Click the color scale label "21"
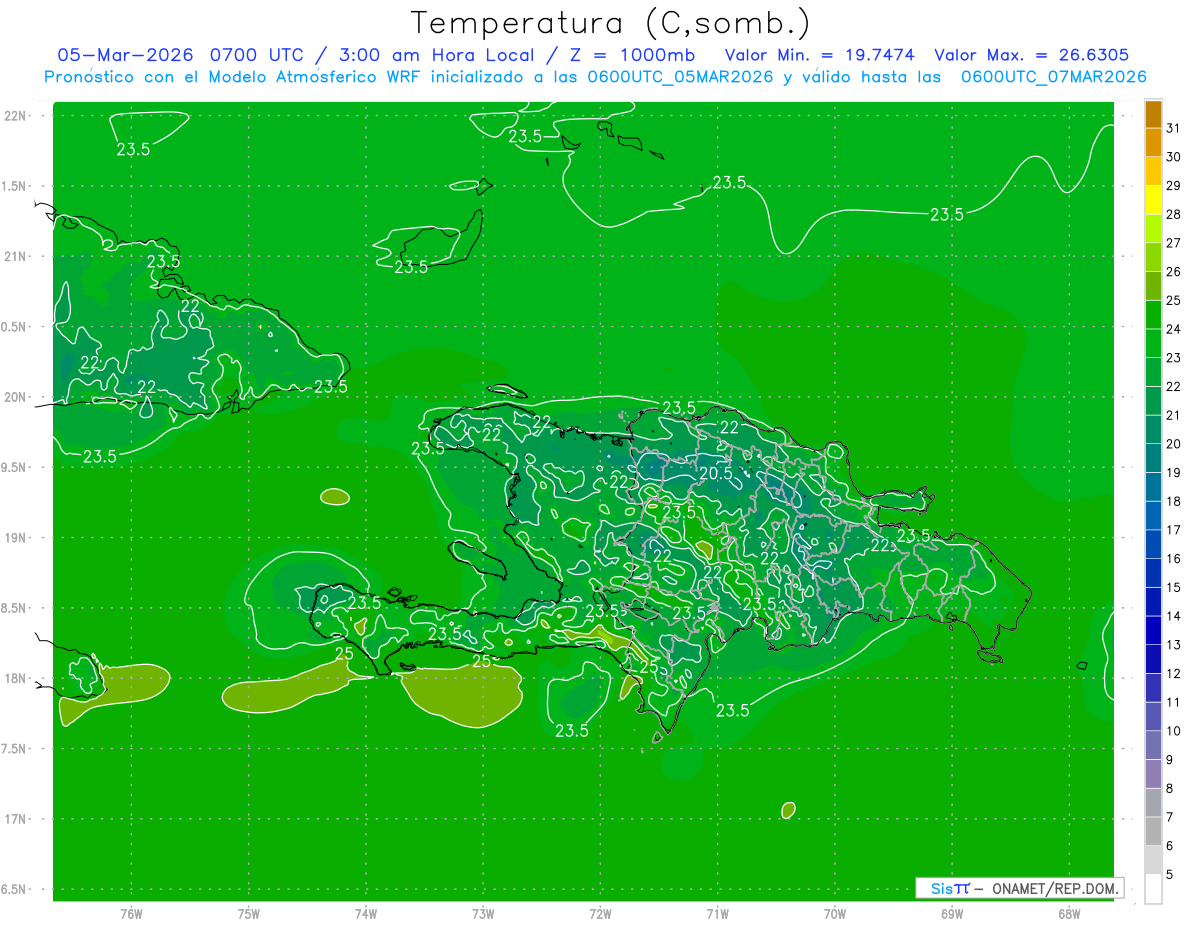Viewport: 1200px width, 927px height. pyautogui.click(x=1174, y=415)
